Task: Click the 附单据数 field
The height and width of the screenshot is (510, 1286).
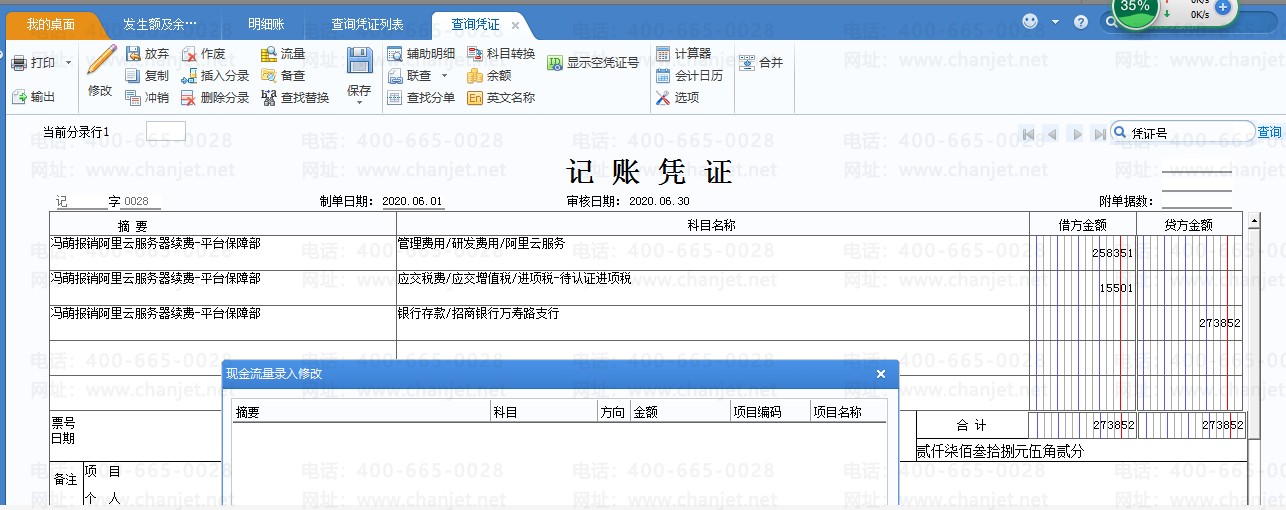Action: point(1197,201)
